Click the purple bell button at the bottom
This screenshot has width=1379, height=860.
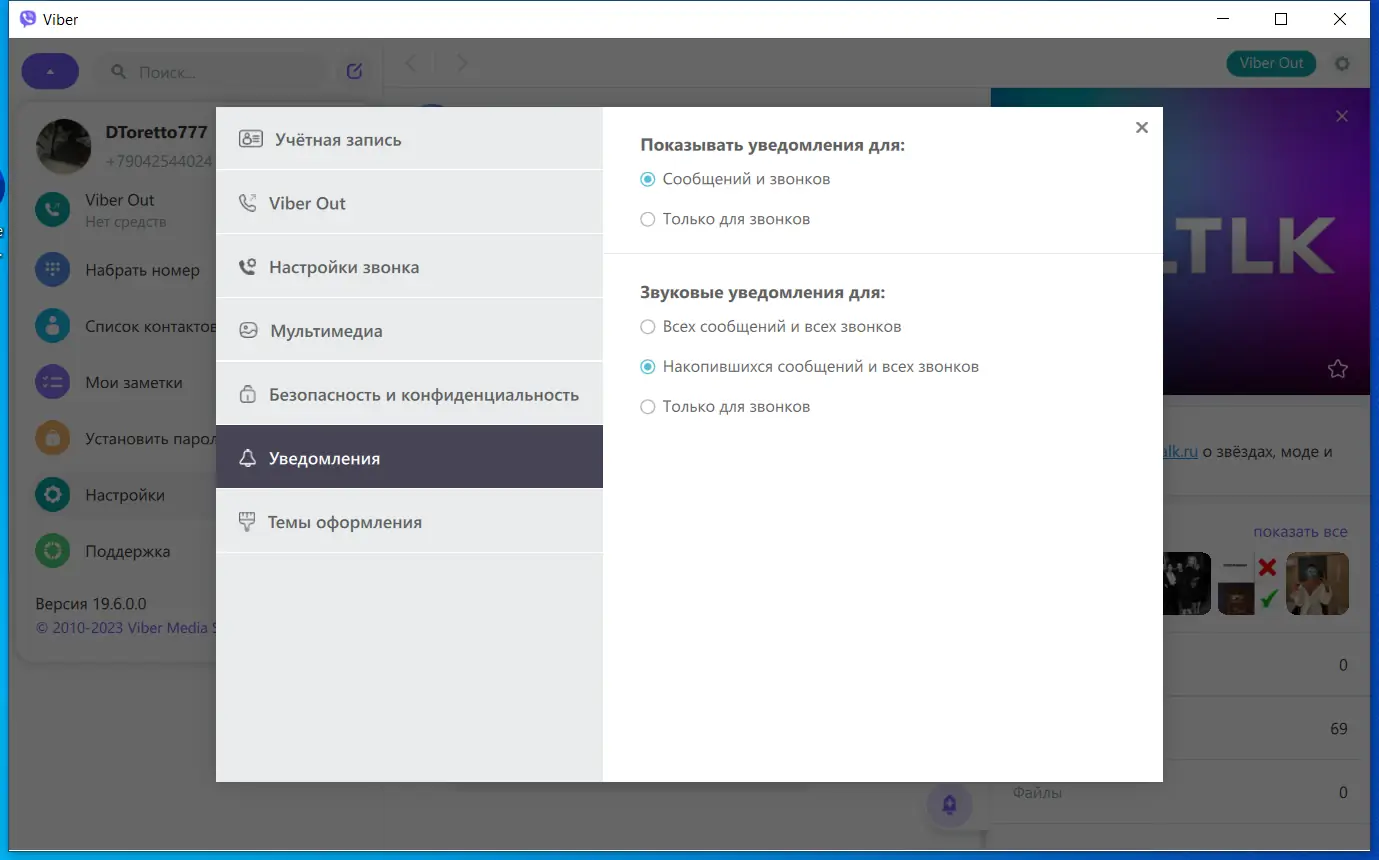[949, 804]
